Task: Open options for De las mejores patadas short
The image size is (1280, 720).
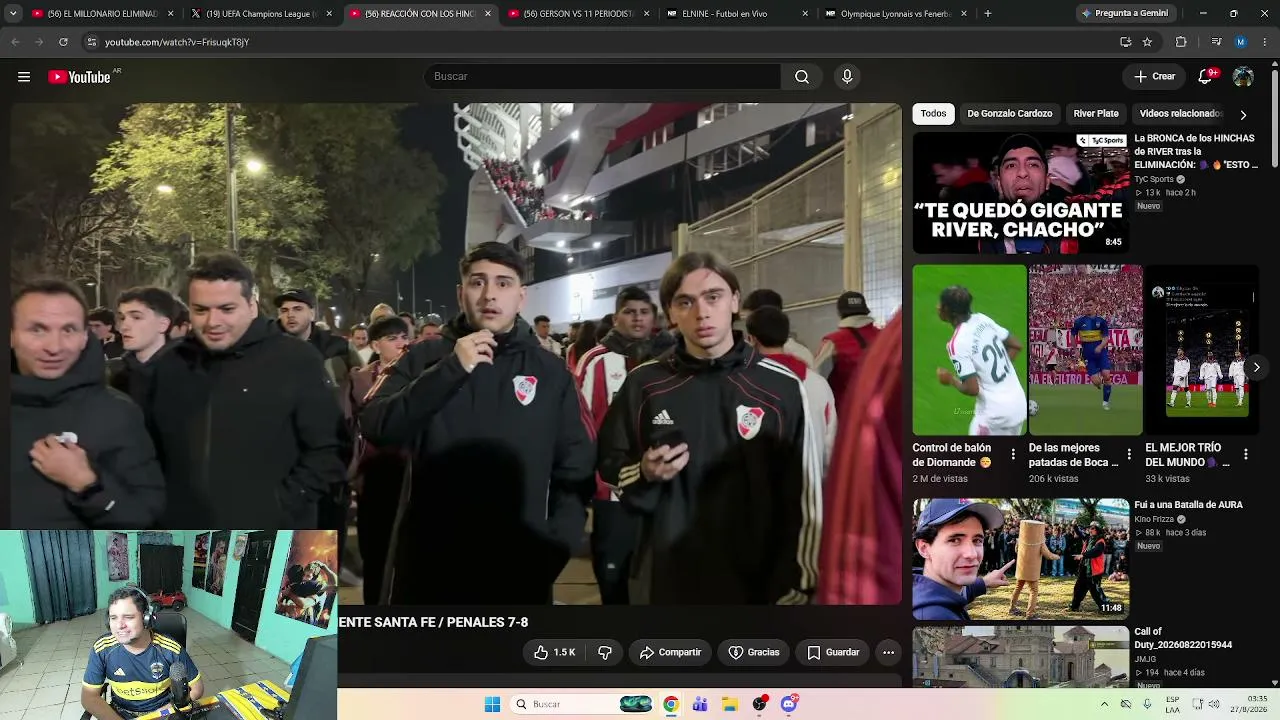Action: [x=1129, y=454]
